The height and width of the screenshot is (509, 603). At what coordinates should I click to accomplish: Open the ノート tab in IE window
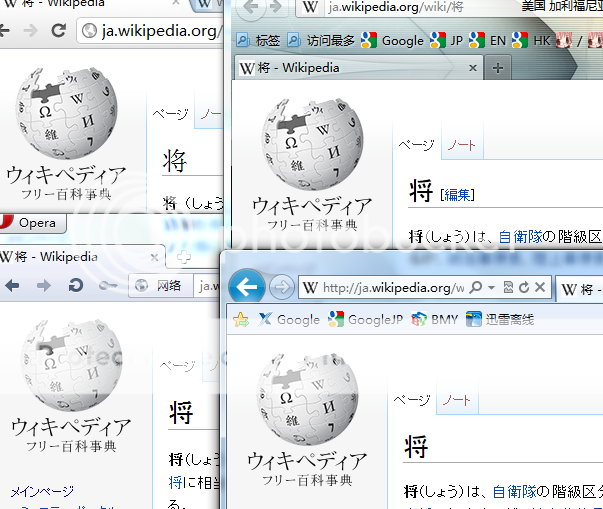[x=457, y=400]
